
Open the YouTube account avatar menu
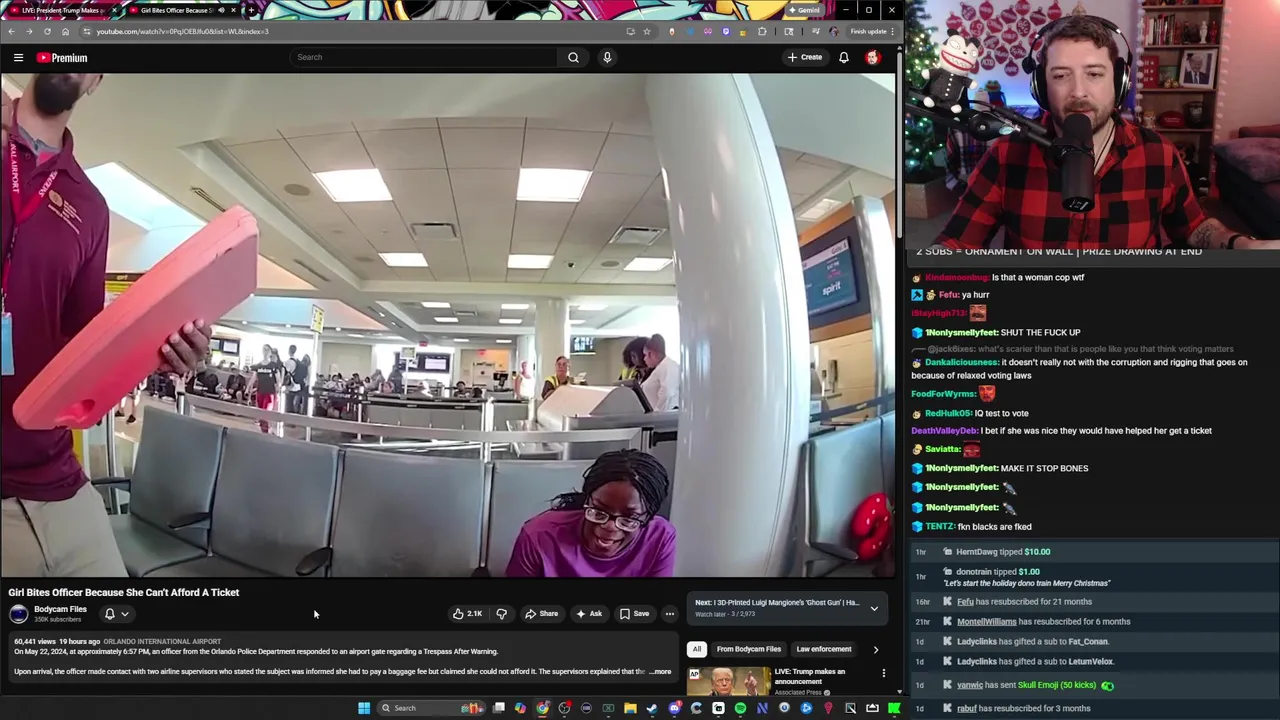tap(872, 57)
